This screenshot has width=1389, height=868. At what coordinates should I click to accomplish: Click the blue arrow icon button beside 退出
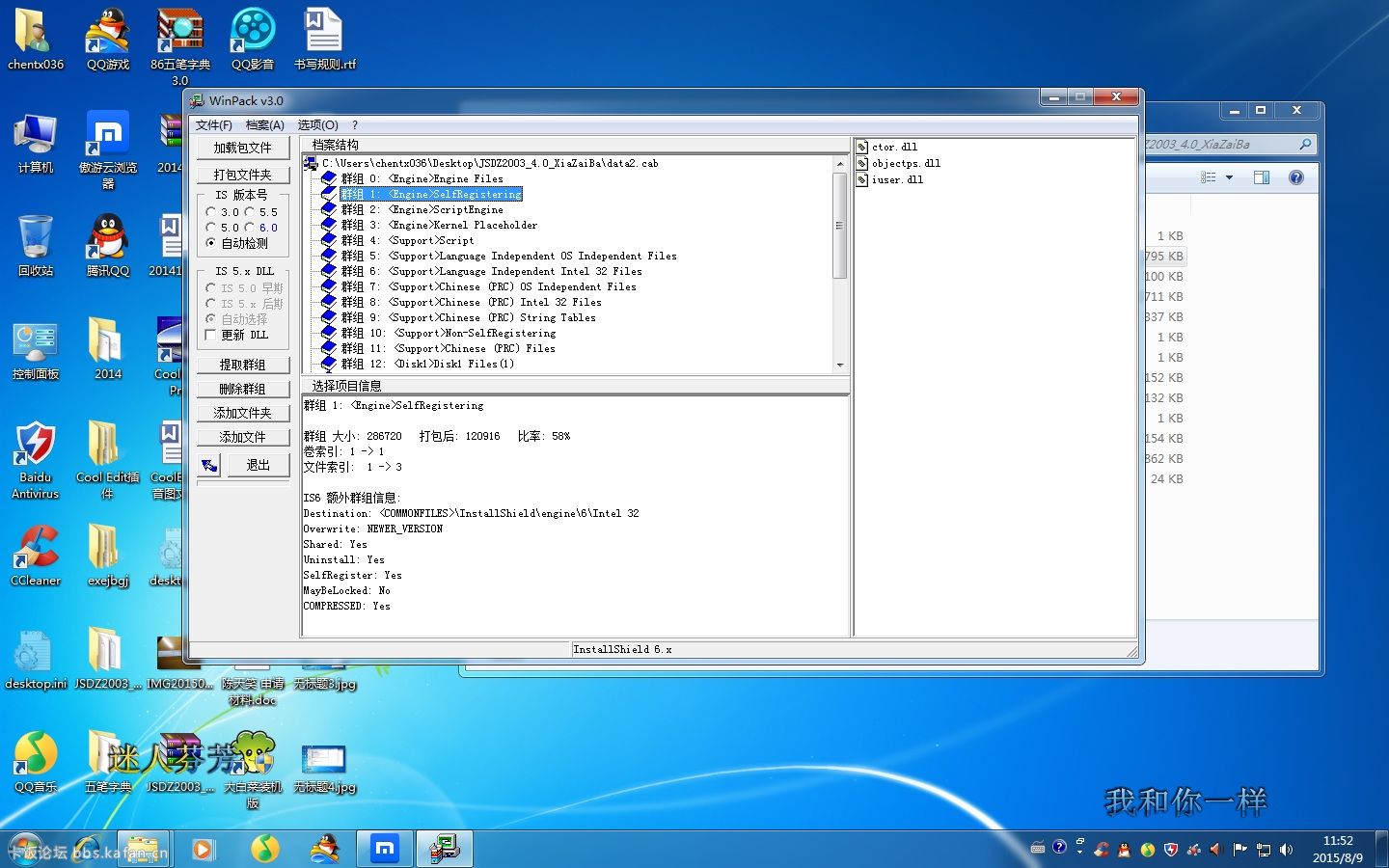[x=209, y=465]
